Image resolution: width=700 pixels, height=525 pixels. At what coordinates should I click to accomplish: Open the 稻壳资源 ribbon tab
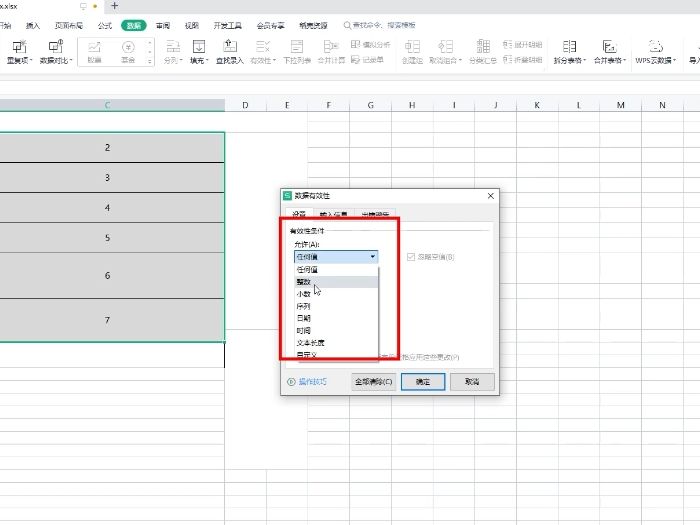pos(313,25)
